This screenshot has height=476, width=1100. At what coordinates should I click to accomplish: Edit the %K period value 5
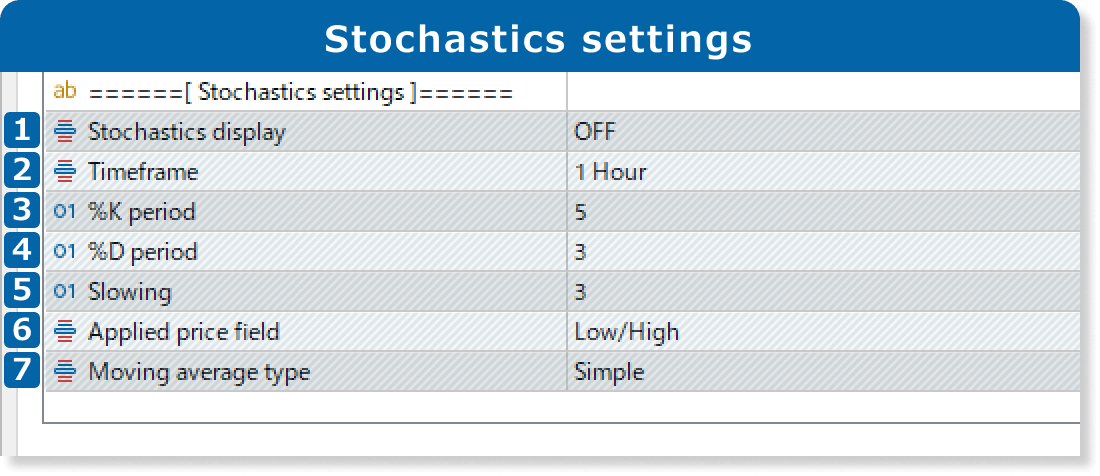click(x=581, y=211)
